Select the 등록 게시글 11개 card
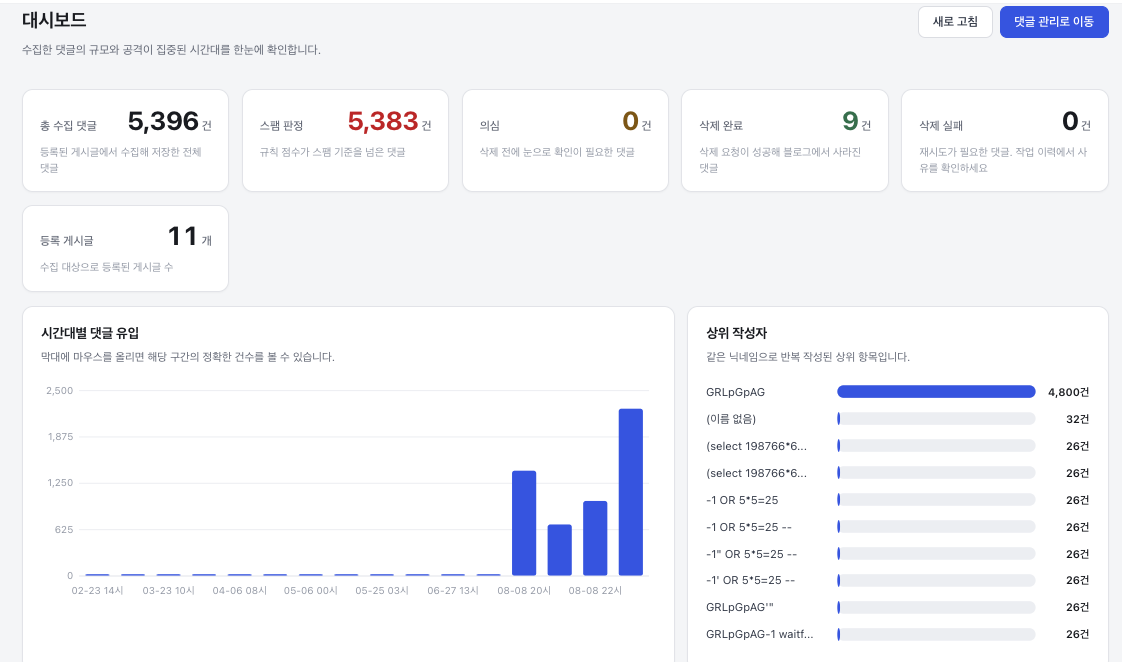This screenshot has height=662, width=1122. pyautogui.click(x=125, y=248)
